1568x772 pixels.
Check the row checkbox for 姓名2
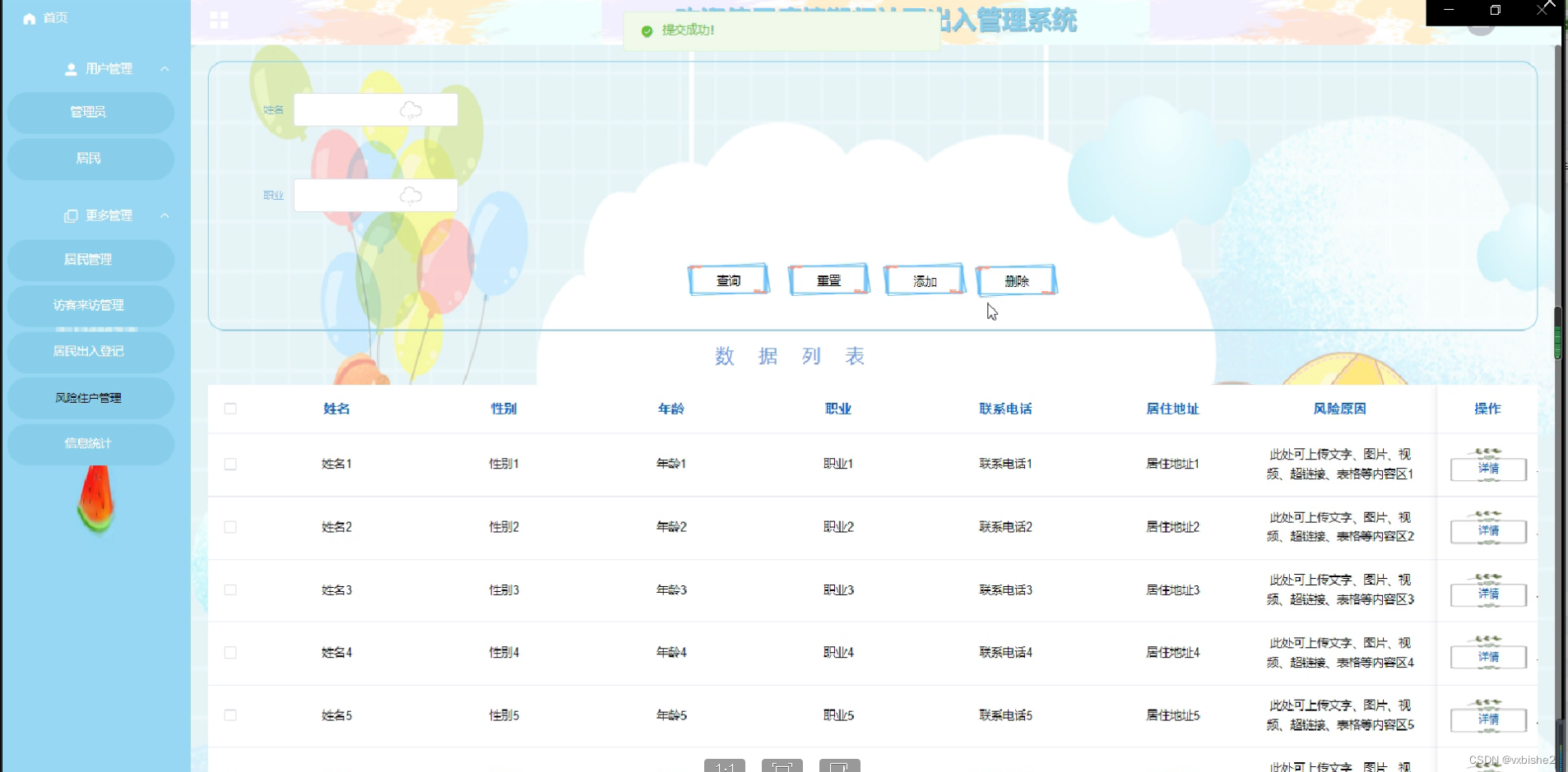[230, 527]
